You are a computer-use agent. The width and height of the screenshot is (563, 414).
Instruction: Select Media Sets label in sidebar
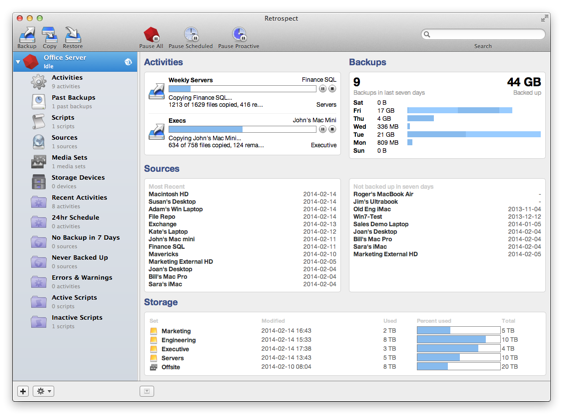(69, 158)
